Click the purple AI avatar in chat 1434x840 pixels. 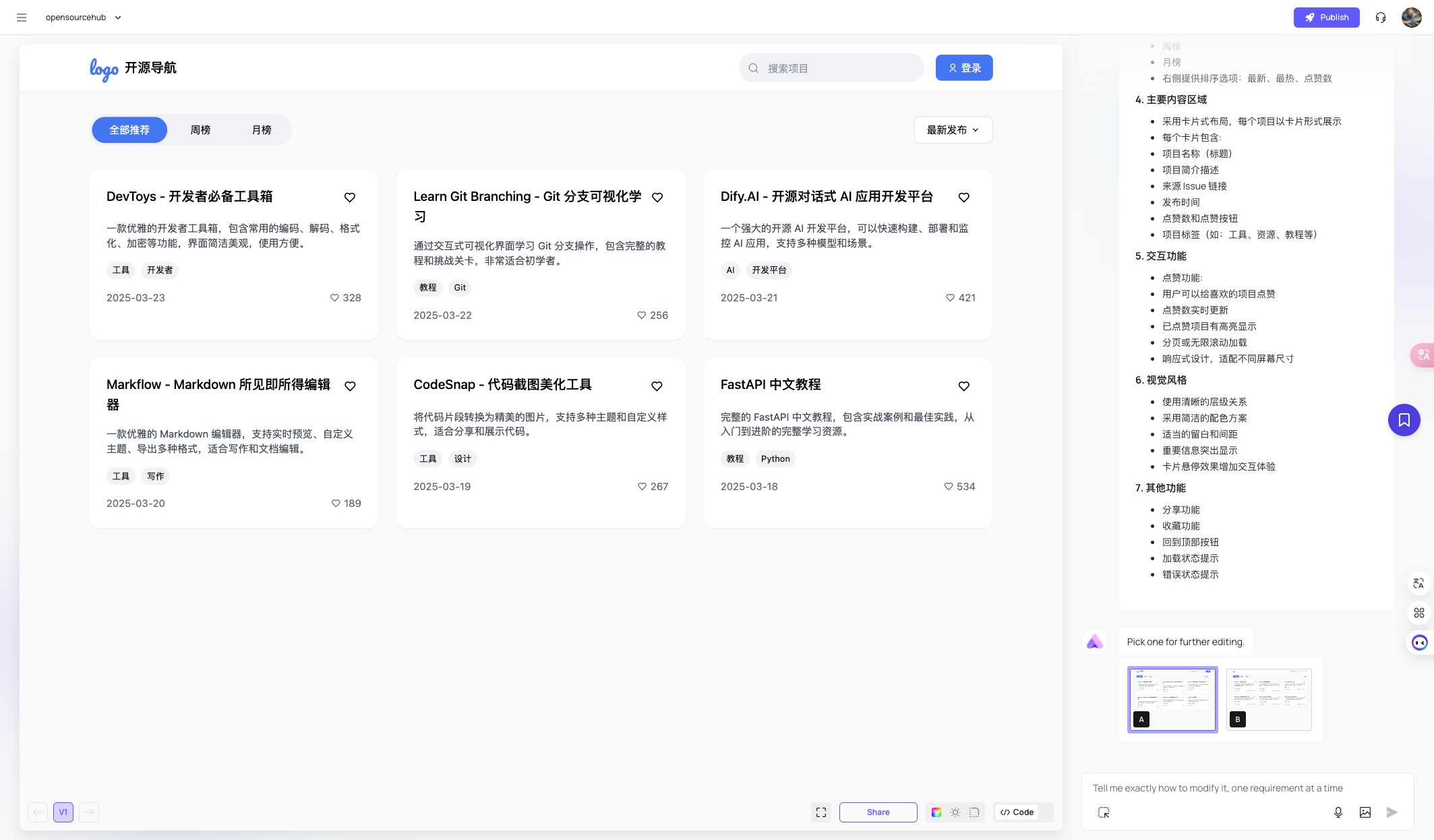coord(1095,642)
